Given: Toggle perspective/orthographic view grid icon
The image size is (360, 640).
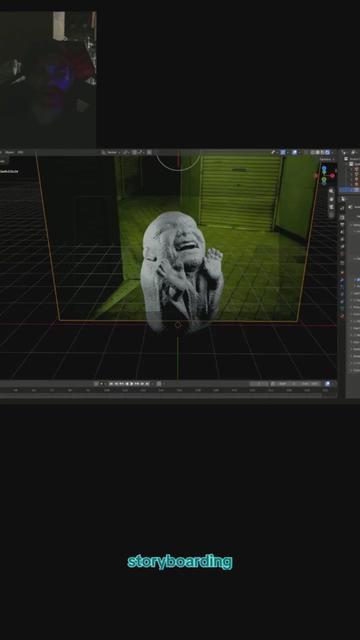Looking at the screenshot, I should click(331, 215).
